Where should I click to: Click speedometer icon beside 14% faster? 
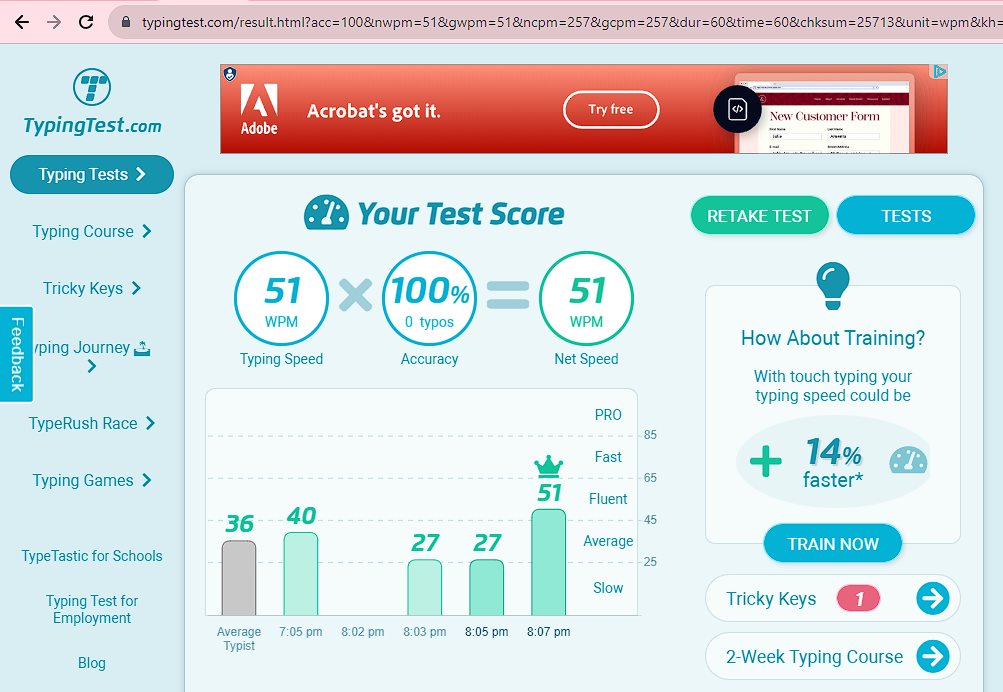point(908,460)
